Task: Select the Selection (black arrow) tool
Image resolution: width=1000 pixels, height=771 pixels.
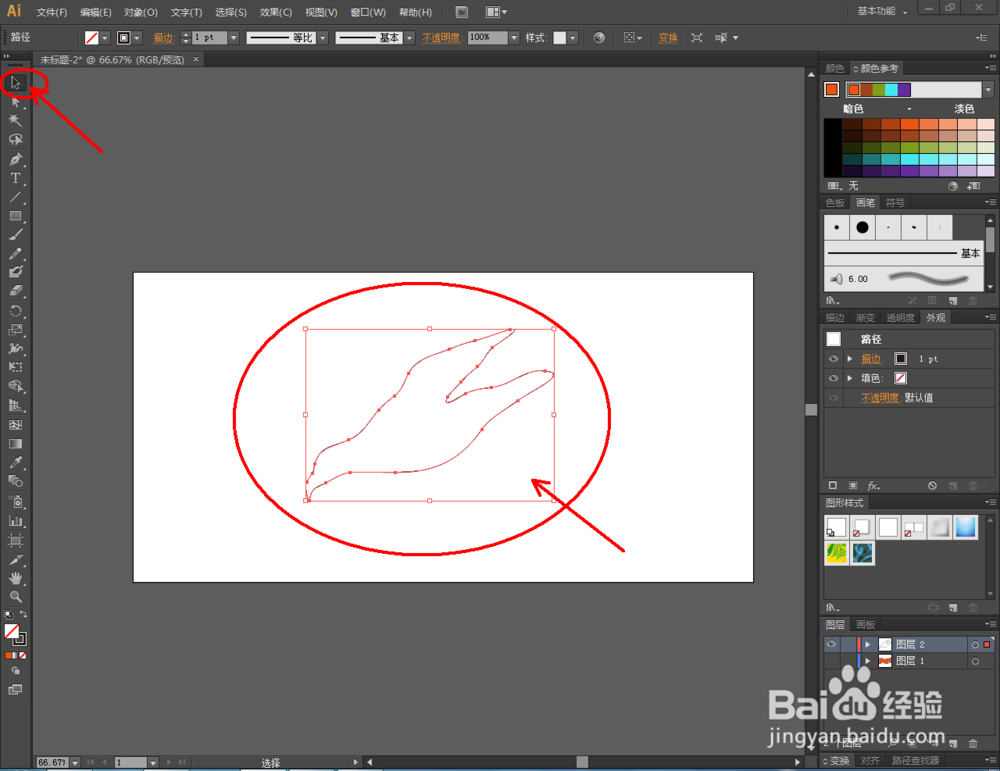Action: pyautogui.click(x=15, y=82)
